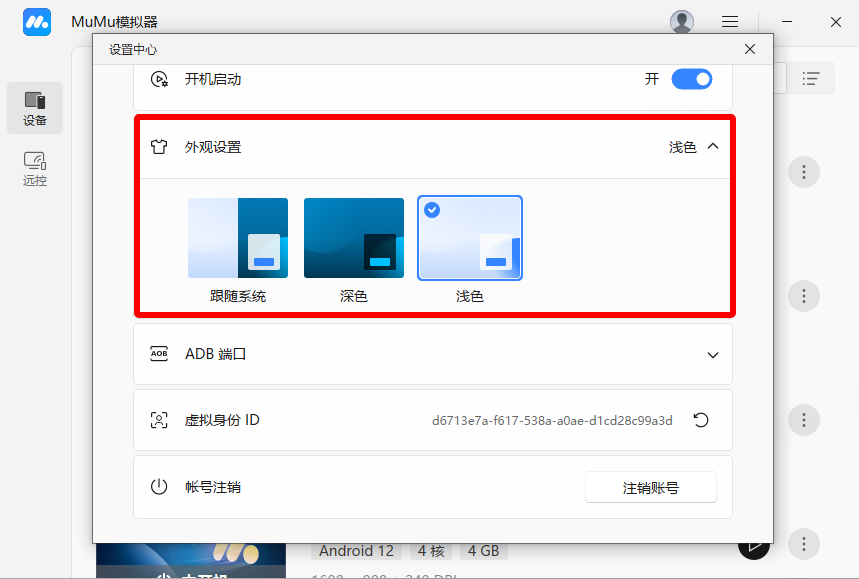Regenerate the virtual identity ID
Image resolution: width=859 pixels, height=579 pixels.
click(701, 420)
